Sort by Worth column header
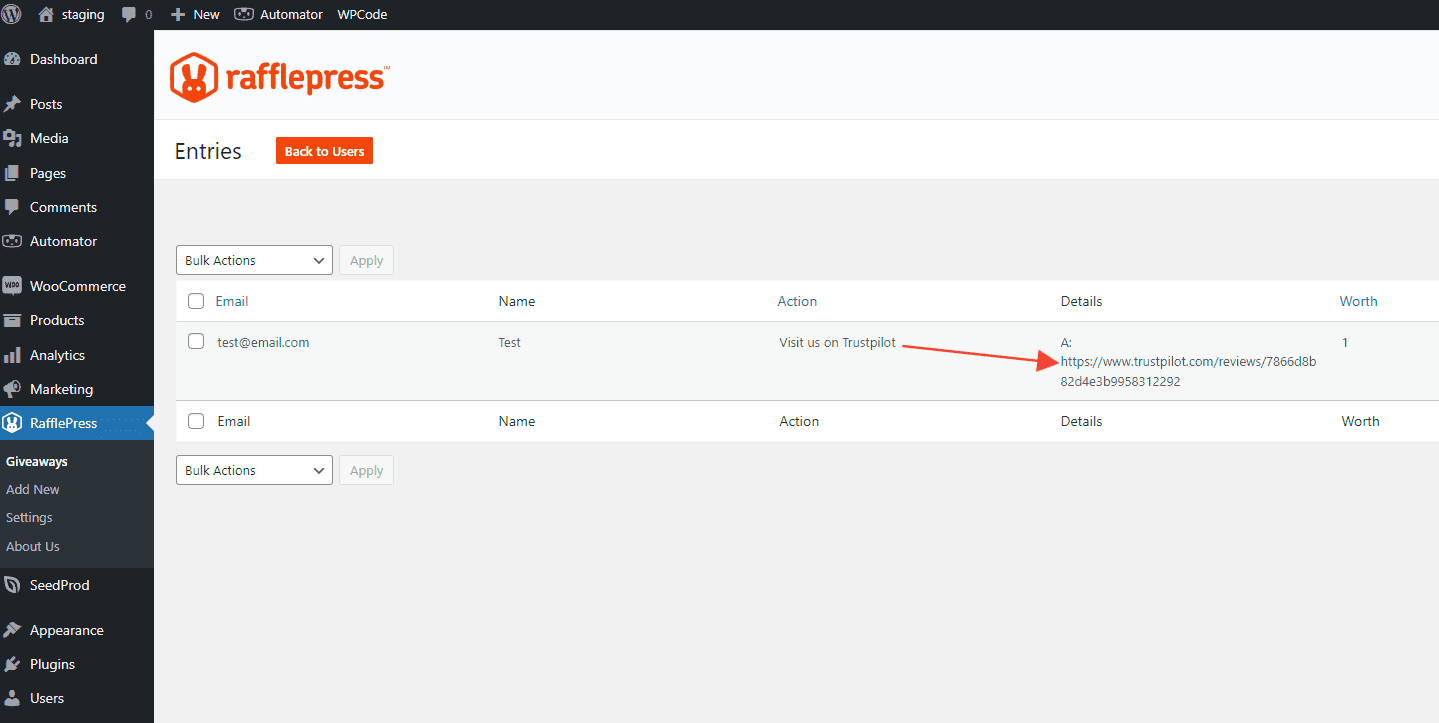The height and width of the screenshot is (723, 1439). pyautogui.click(x=1358, y=301)
